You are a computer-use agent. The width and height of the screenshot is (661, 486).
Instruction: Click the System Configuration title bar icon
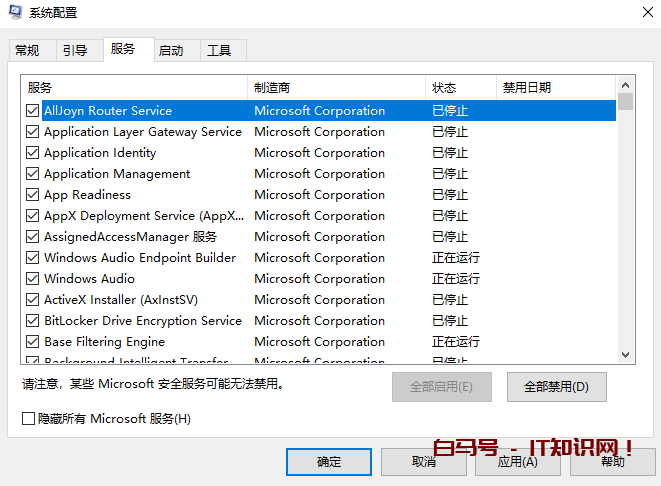coord(15,13)
